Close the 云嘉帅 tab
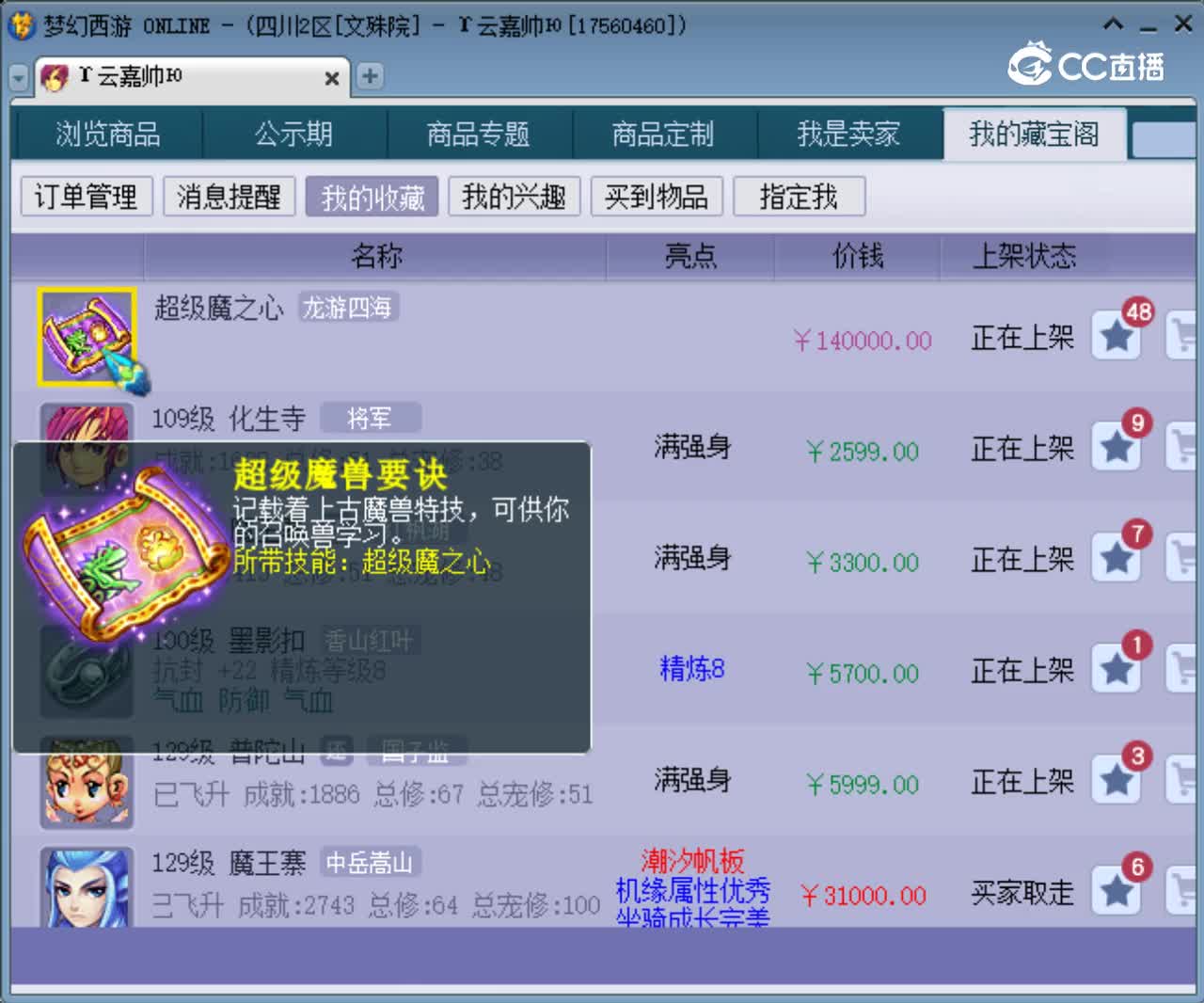This screenshot has height=1003, width=1204. 331,78
